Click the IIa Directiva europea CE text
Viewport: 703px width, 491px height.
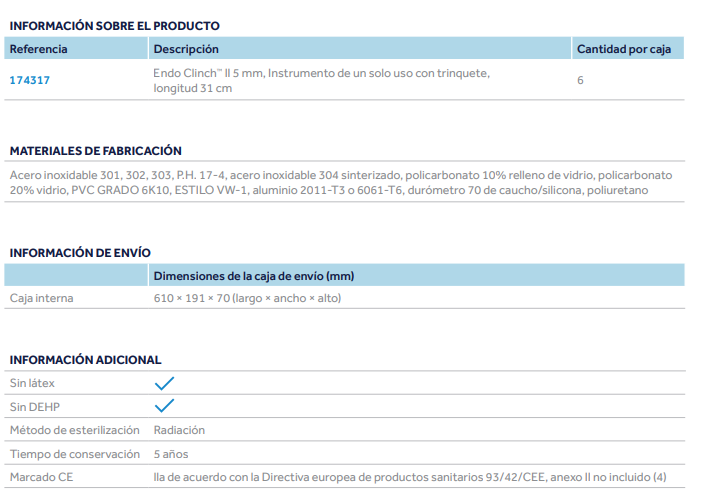pyautogui.click(x=410, y=477)
